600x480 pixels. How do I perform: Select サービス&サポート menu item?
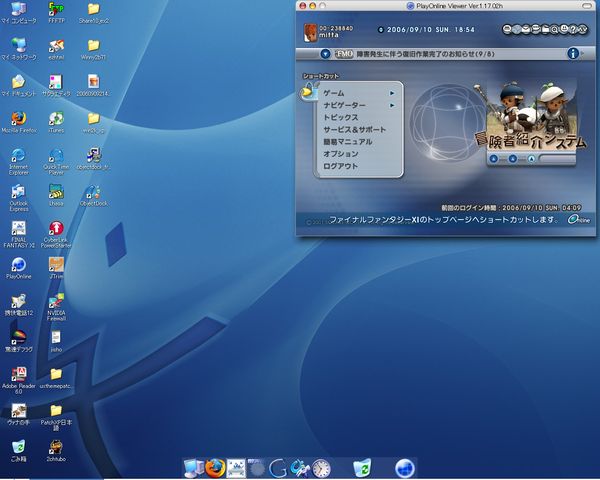(x=354, y=130)
